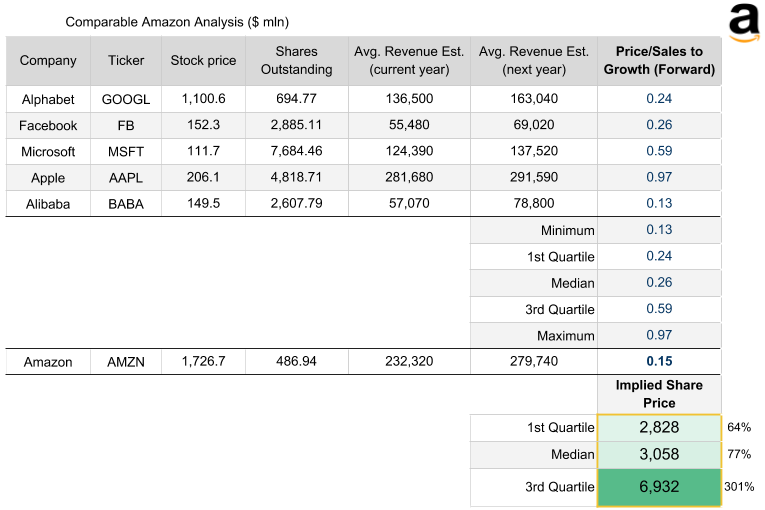The height and width of the screenshot is (510, 765).
Task: Select the light green 2,828 cell
Action: click(659, 428)
